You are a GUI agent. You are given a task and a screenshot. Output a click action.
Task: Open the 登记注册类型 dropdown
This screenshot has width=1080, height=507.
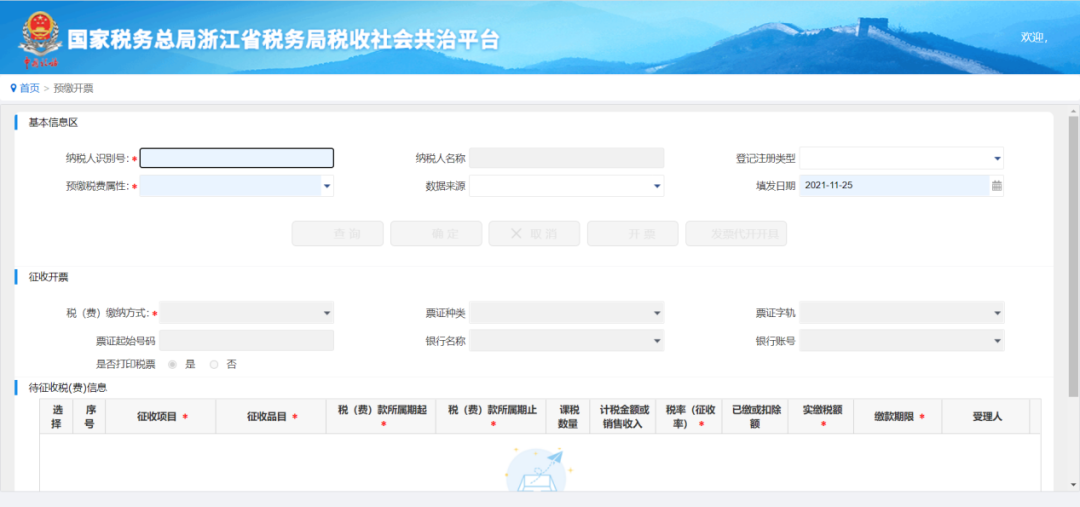point(901,158)
